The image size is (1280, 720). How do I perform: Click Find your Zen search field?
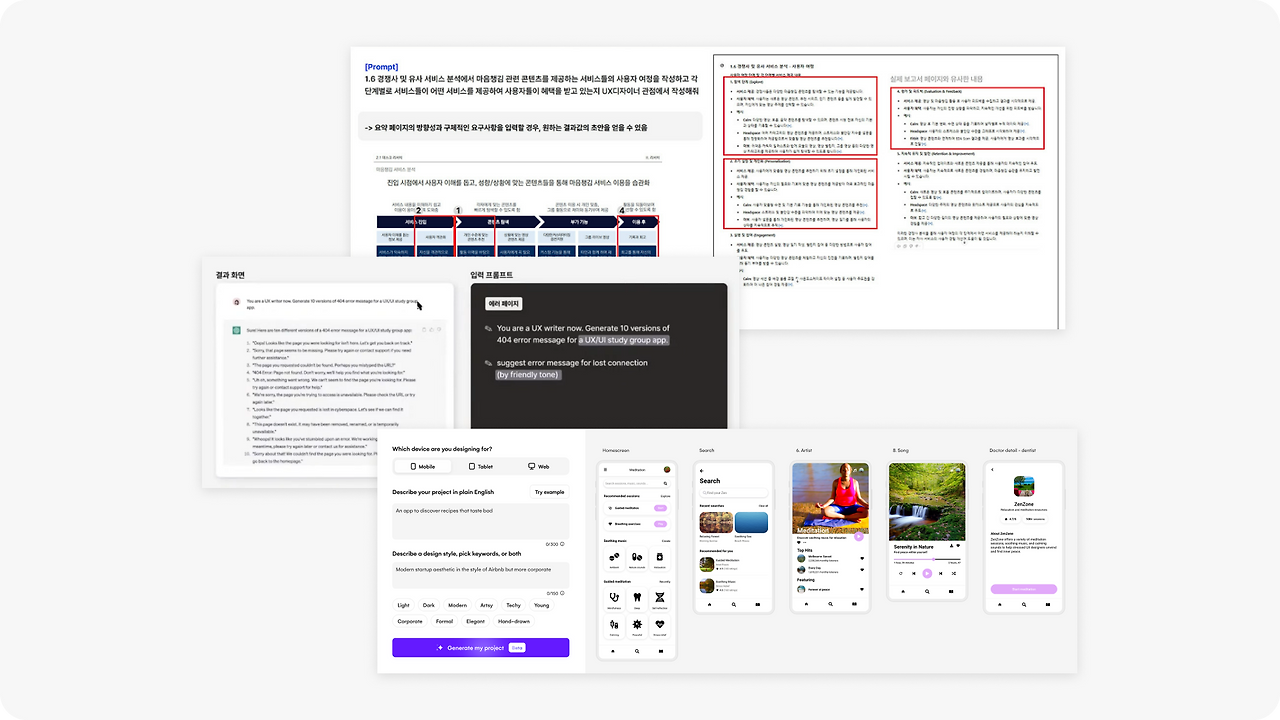[x=734, y=493]
